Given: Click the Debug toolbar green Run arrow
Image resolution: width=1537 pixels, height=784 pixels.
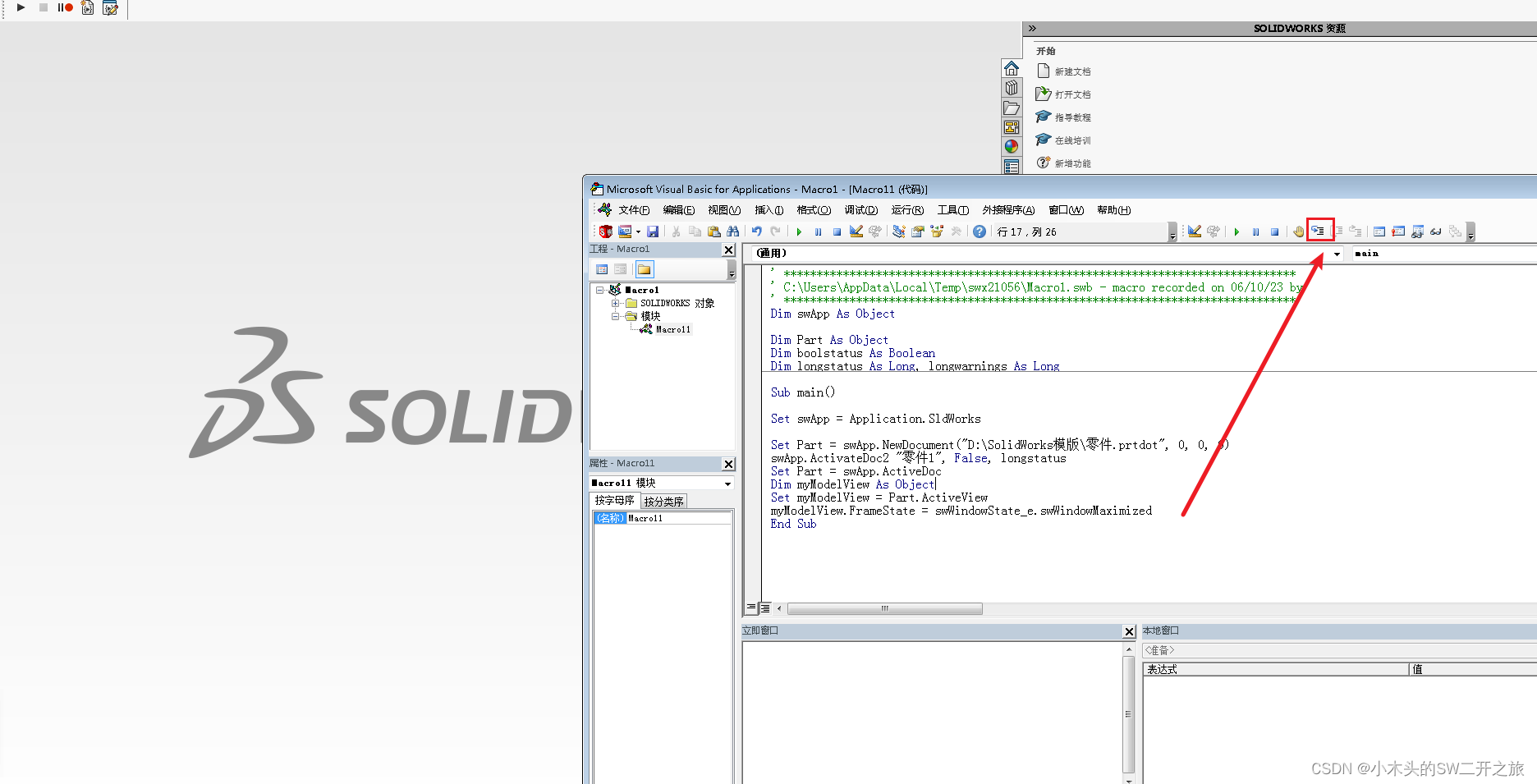Looking at the screenshot, I should tap(1236, 232).
